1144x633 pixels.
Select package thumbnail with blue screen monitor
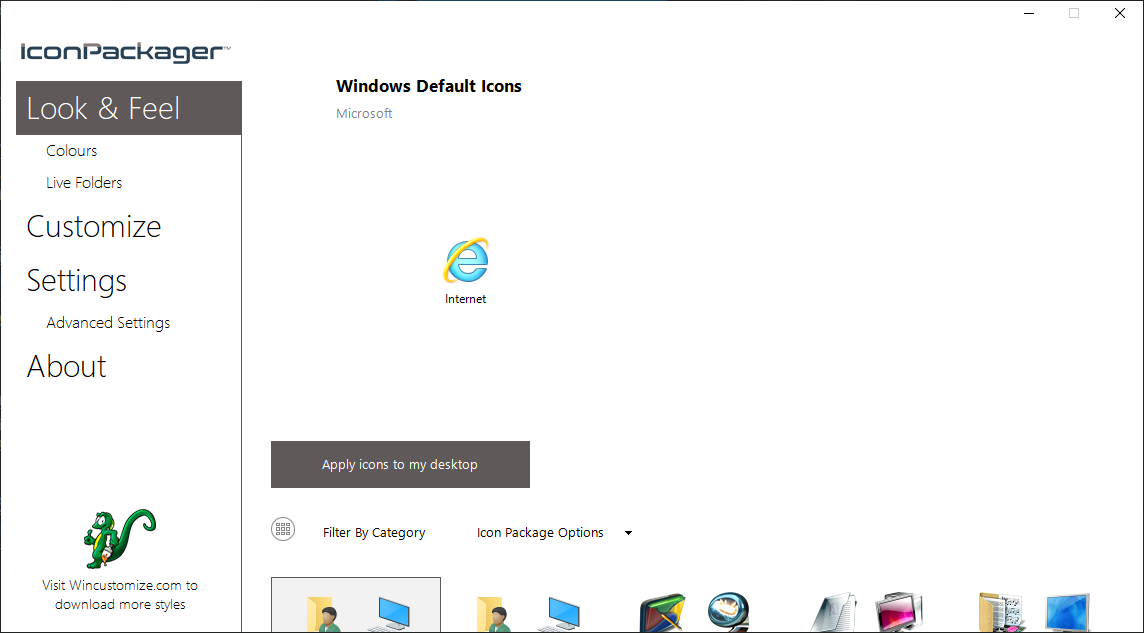(x=1036, y=611)
